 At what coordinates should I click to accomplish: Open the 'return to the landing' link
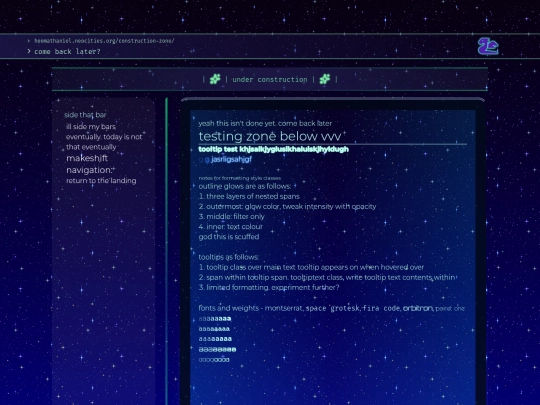[101, 181]
